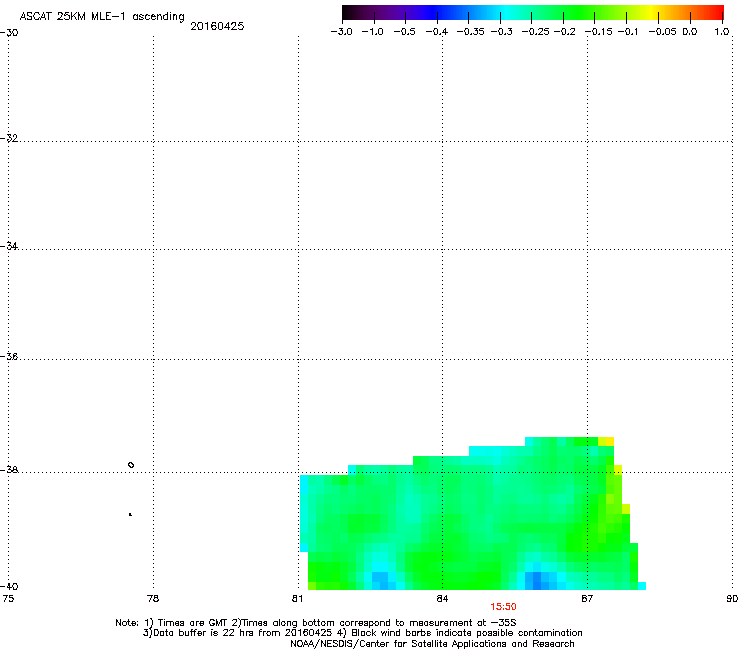The width and height of the screenshot is (740, 650).
Task: Click the red 15:50 time label
Action: [x=503, y=607]
